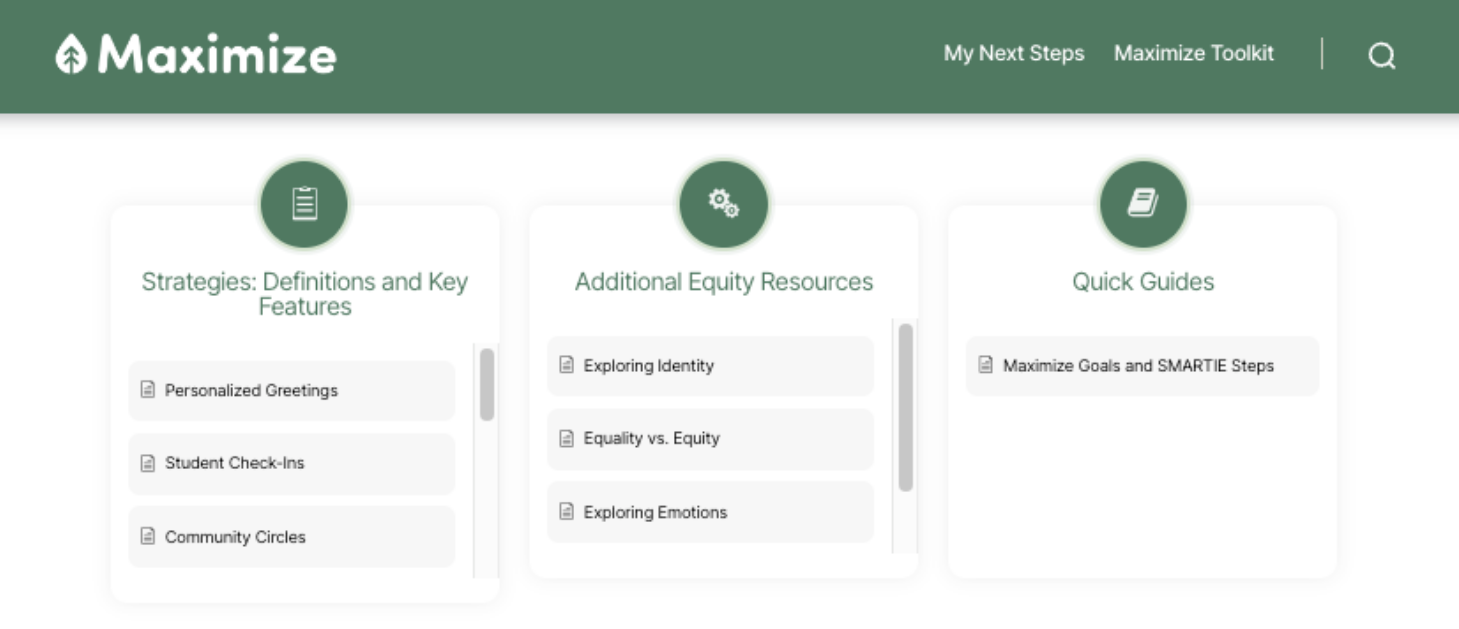Click the document icon beside Community Circles

146,537
